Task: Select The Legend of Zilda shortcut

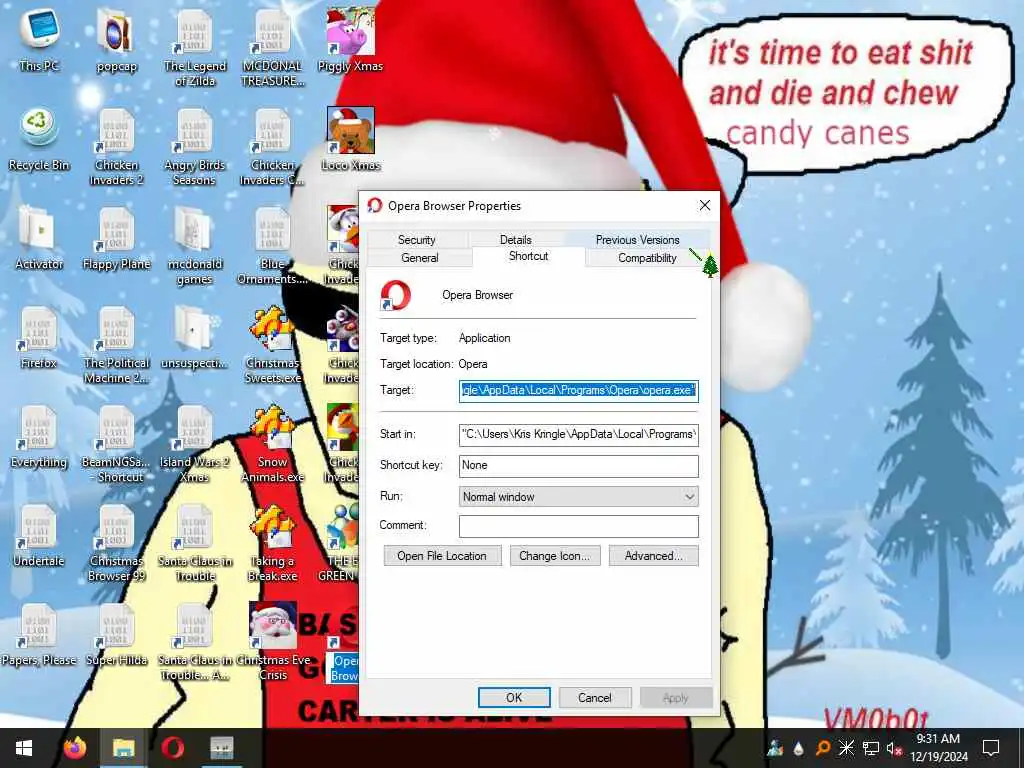Action: (195, 47)
